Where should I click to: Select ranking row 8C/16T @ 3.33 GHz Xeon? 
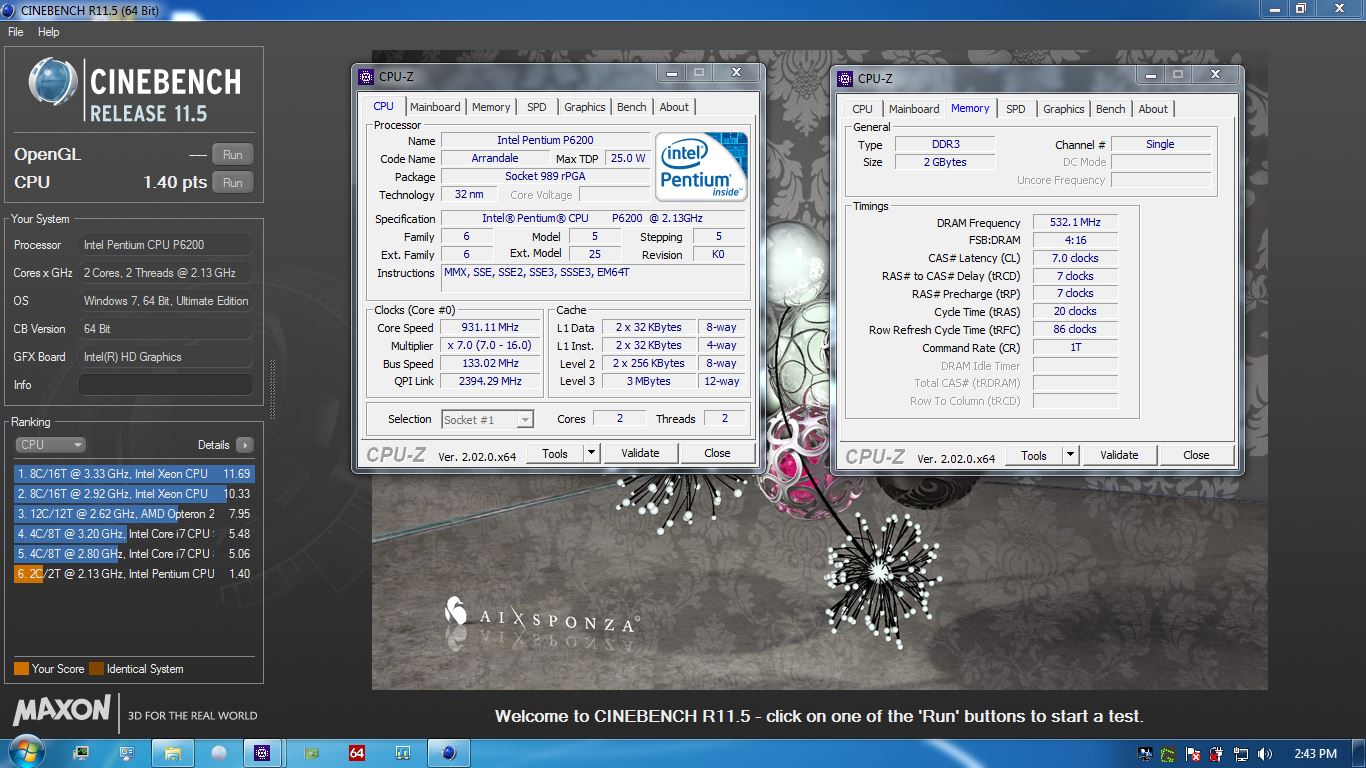coord(133,474)
